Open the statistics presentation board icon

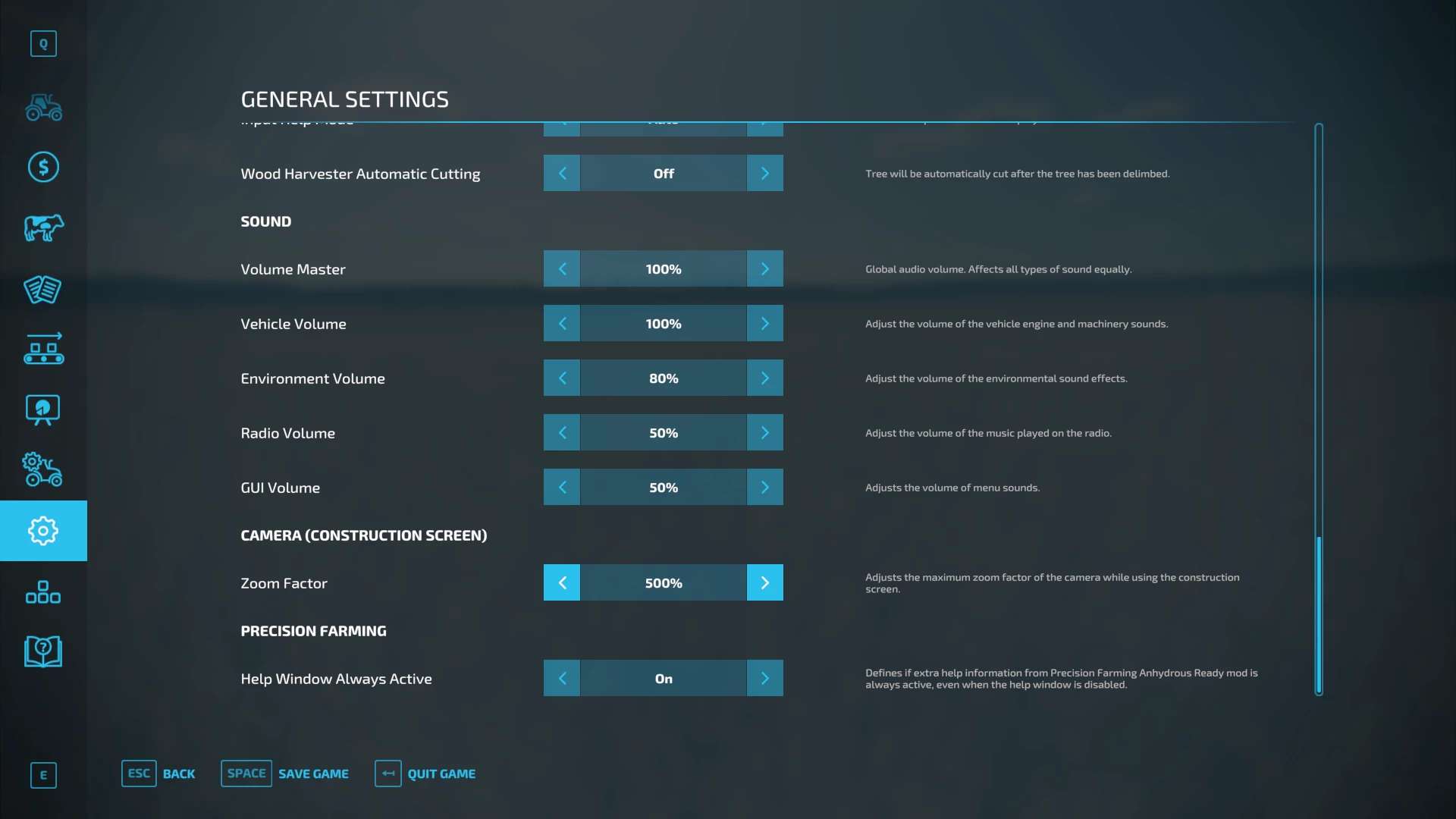[43, 409]
